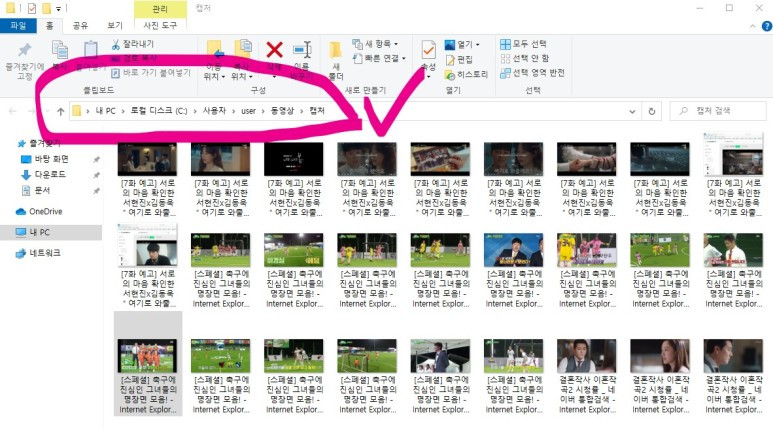Switch to the Share (공유) tab
Screen dimensions: 773x430
[x=80, y=26]
